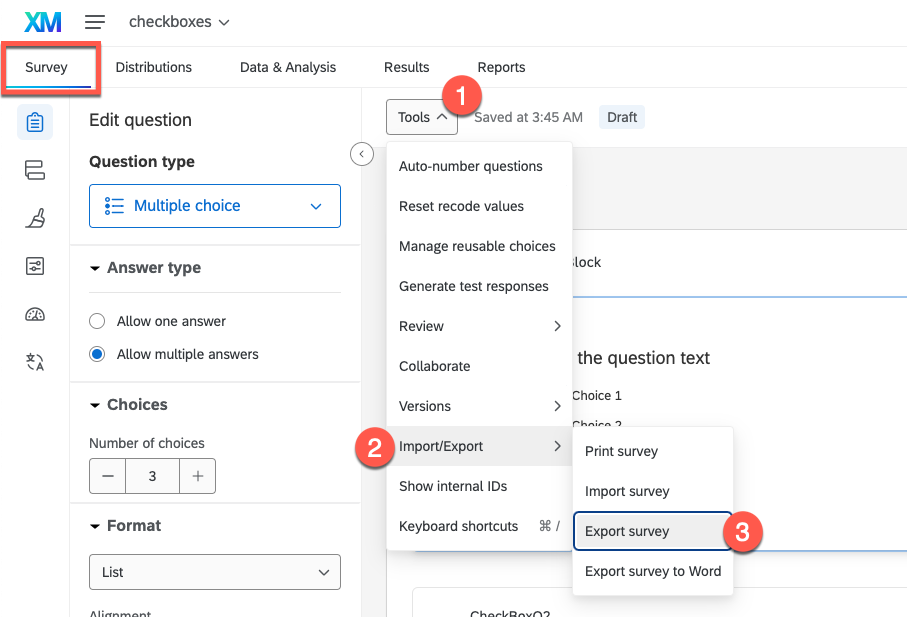Expand the Review submenu

coord(480,326)
